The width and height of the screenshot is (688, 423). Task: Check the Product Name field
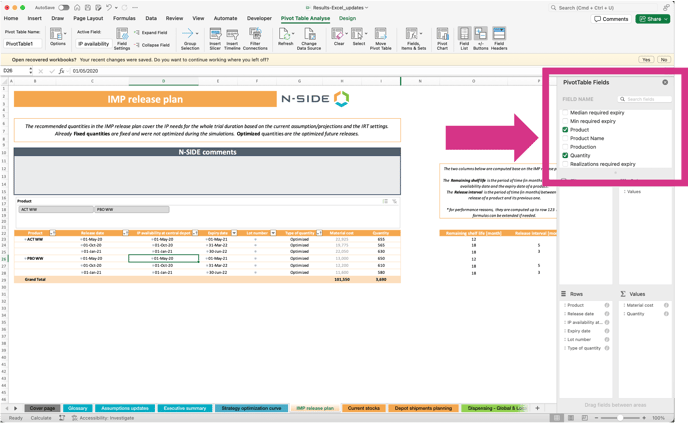[565, 138]
